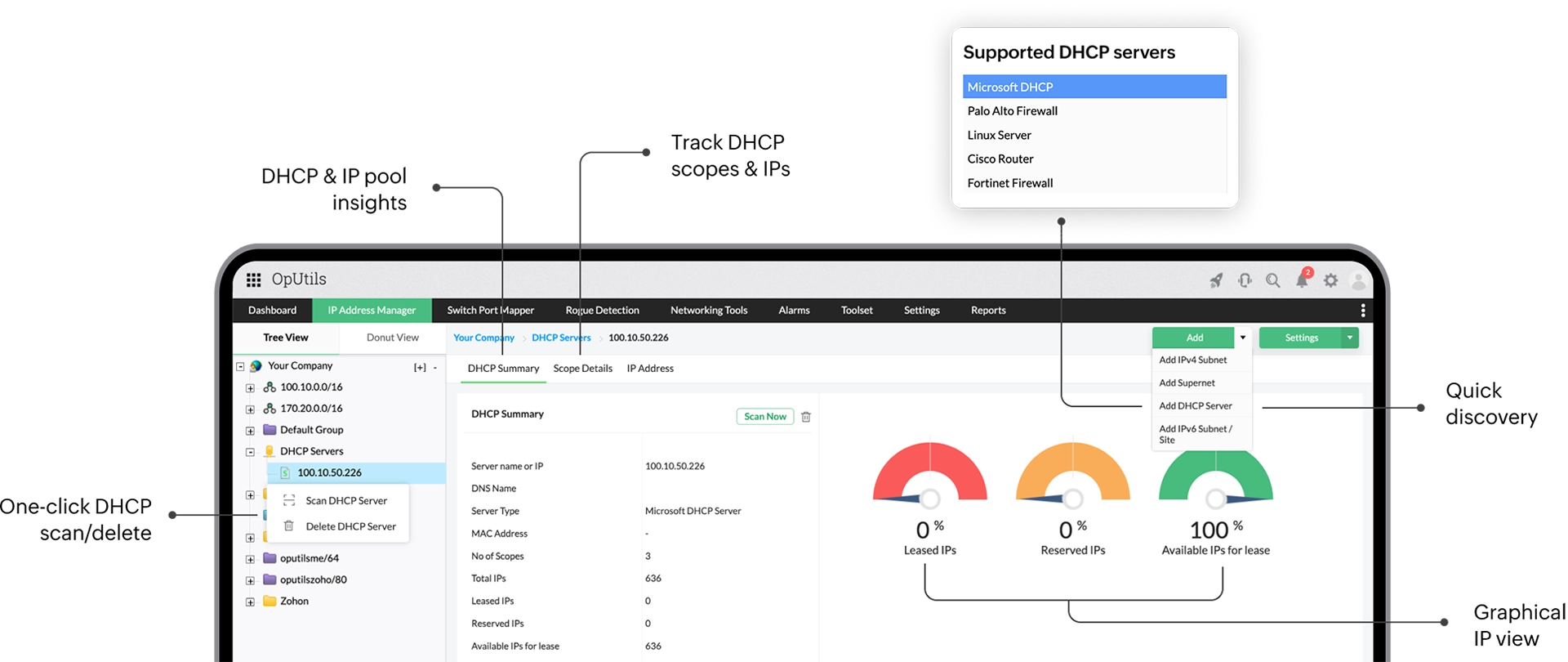Choose Add Supernet
This screenshot has width=1568, height=662.
1201,382
